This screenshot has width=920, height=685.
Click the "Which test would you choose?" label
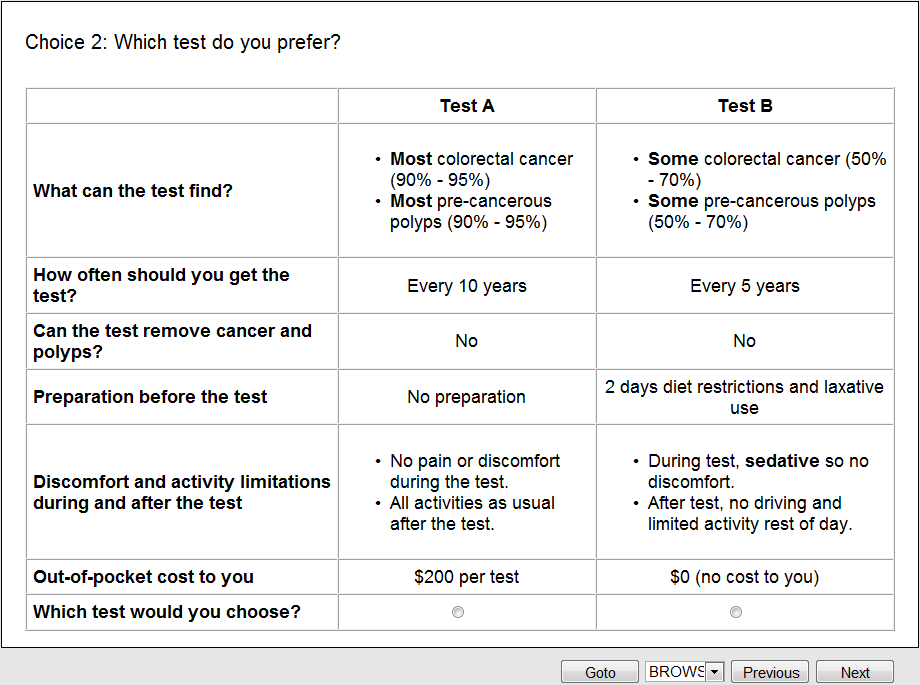(167, 612)
